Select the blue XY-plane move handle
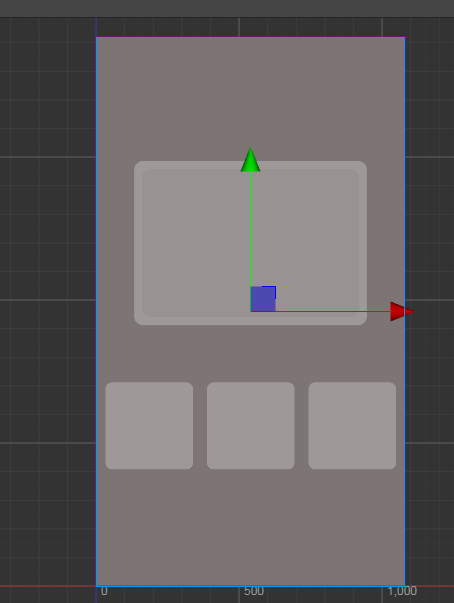Viewport: 454px width, 603px height. point(263,299)
